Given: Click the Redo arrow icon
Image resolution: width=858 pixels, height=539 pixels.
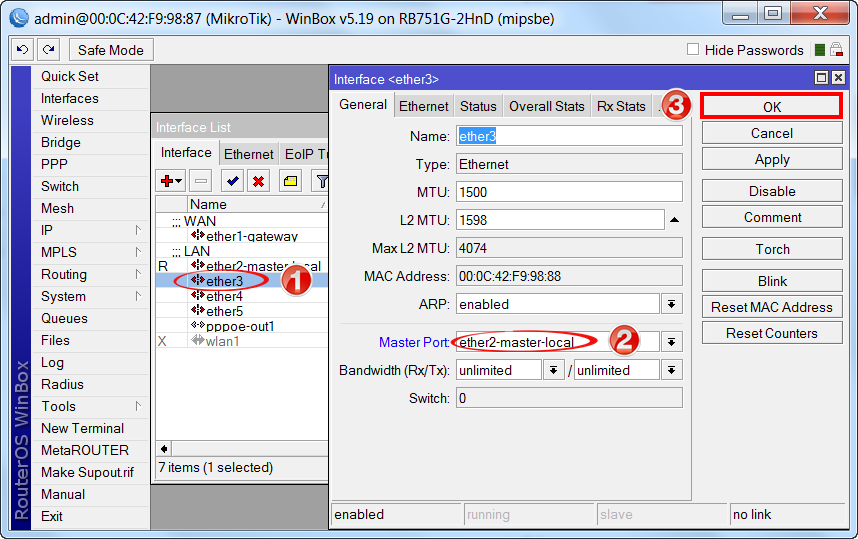Looking at the screenshot, I should click(x=49, y=50).
